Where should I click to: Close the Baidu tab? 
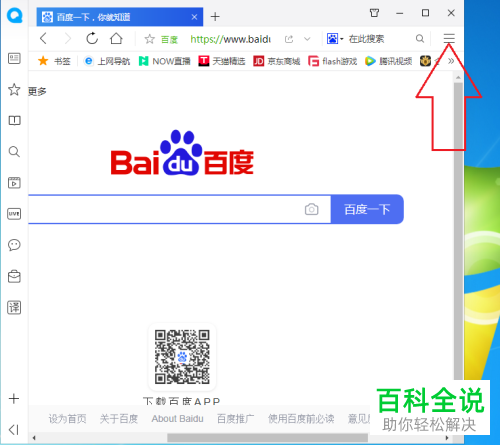click(195, 17)
